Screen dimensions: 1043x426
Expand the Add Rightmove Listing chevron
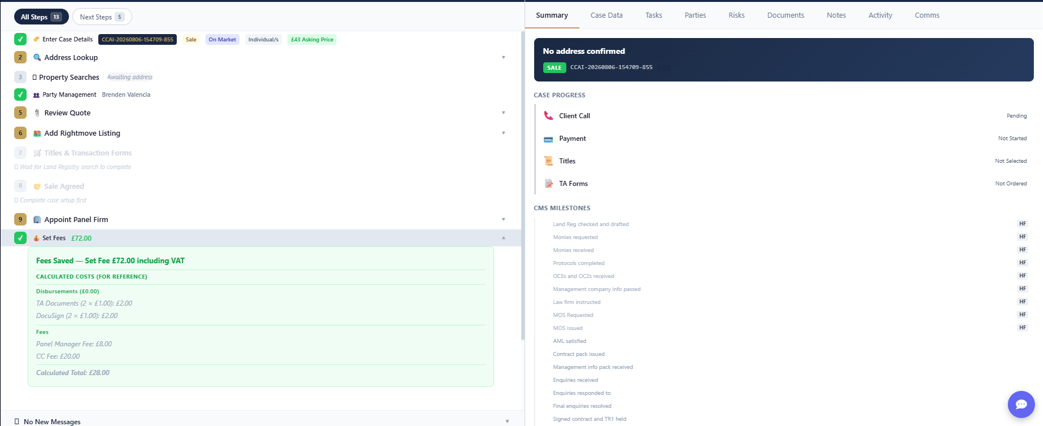pos(504,133)
